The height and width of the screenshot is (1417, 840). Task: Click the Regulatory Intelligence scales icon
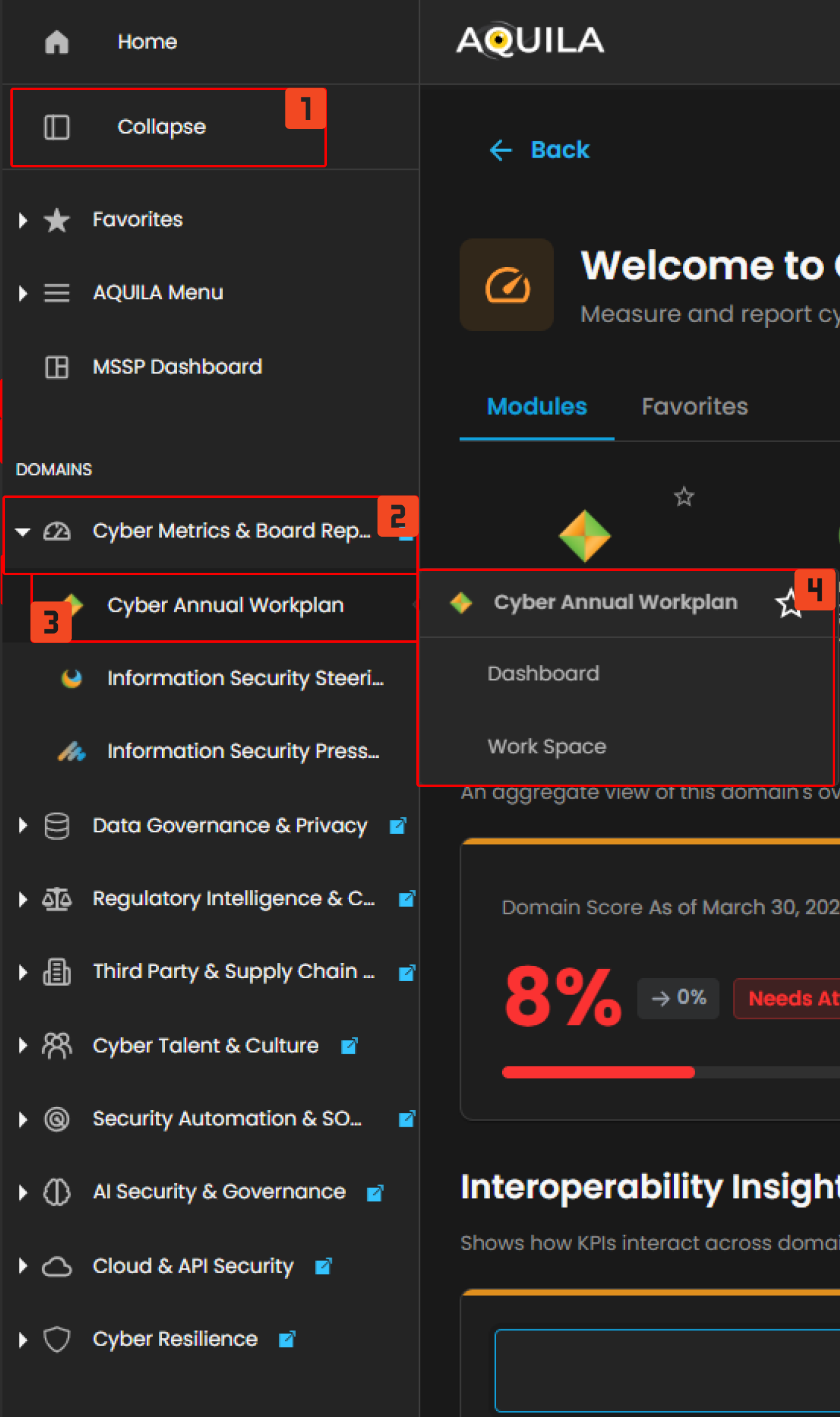[57, 899]
